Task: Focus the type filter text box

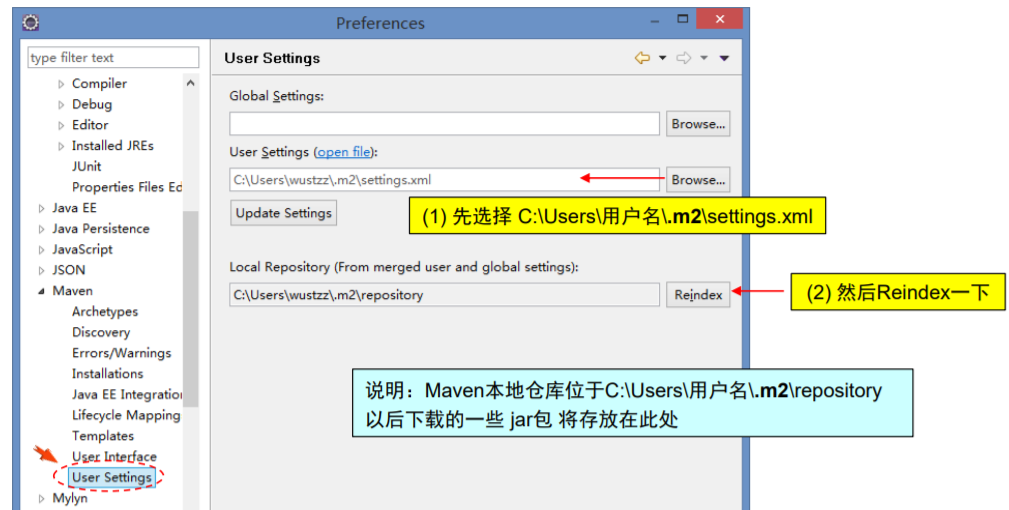Action: (x=113, y=57)
